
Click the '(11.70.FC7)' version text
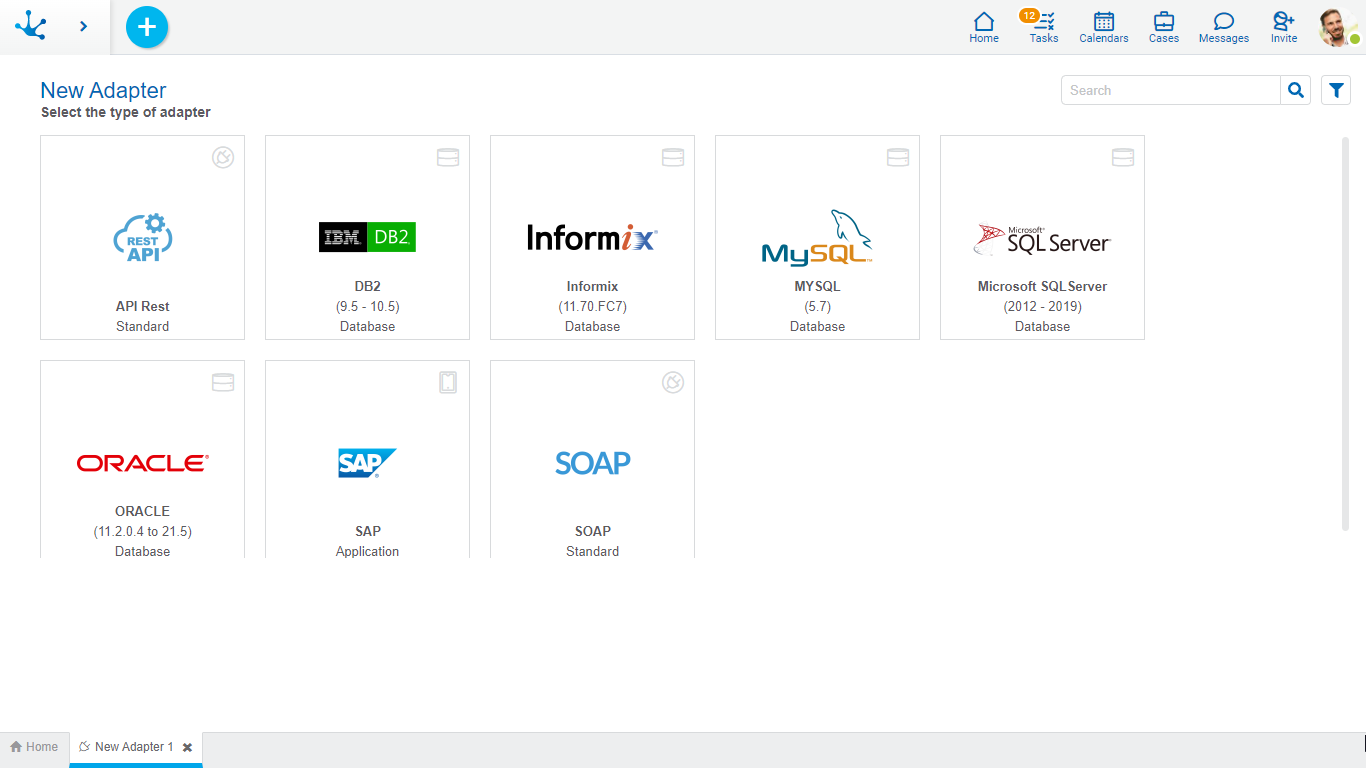pos(593,306)
